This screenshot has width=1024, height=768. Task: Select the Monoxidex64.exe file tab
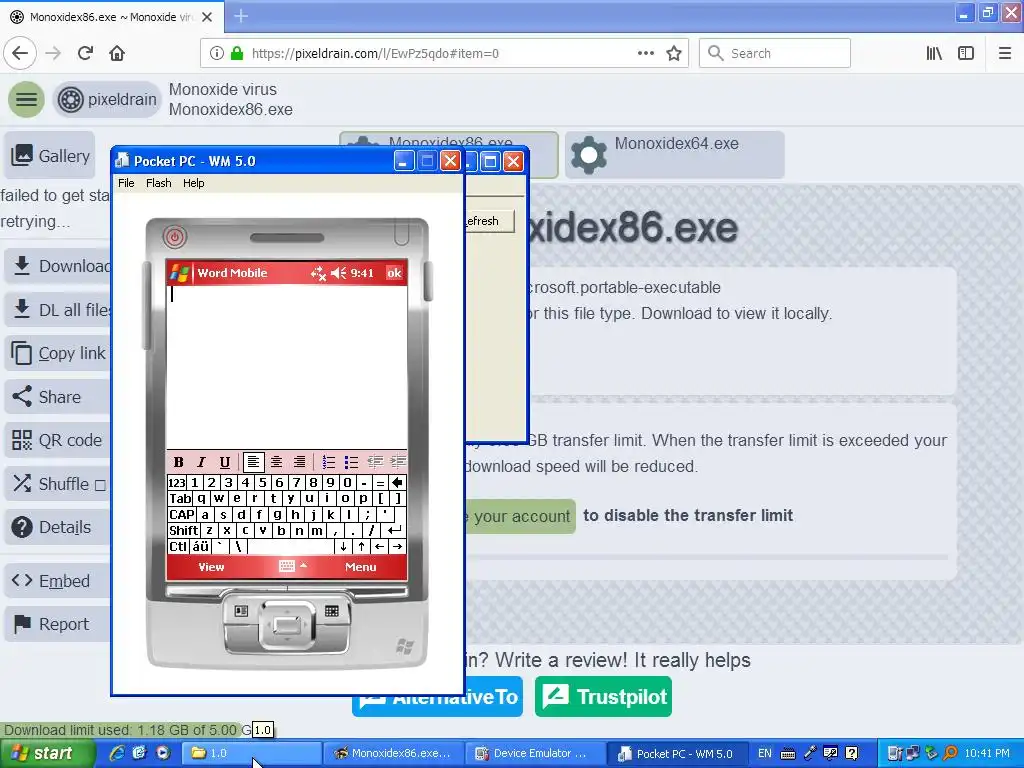(674, 155)
